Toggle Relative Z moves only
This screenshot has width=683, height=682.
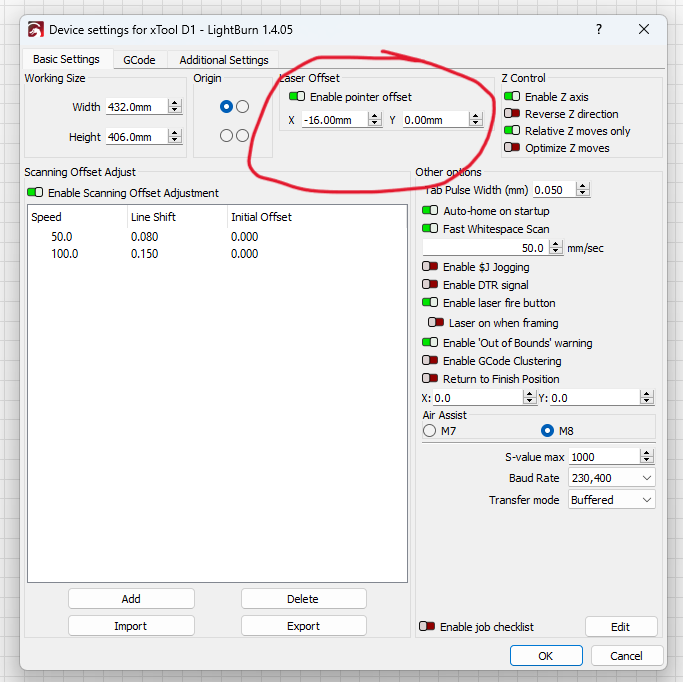pos(512,130)
